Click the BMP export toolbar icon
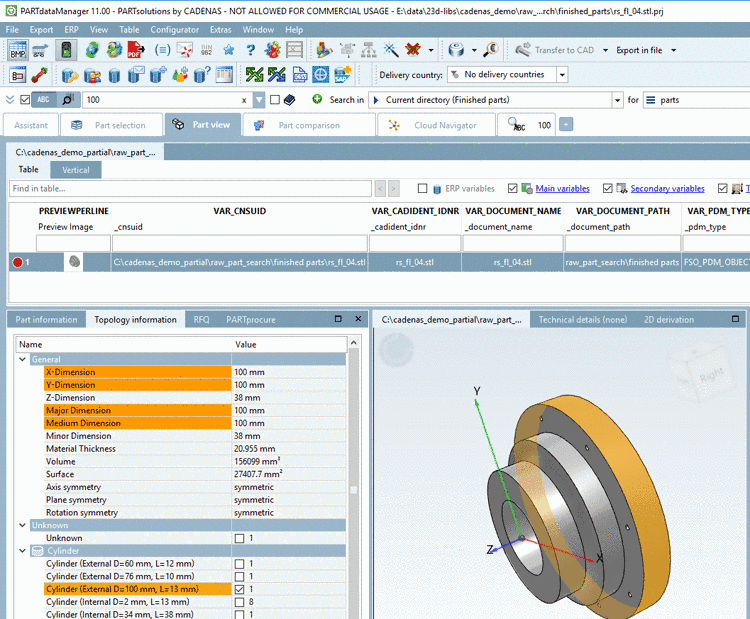 coord(19,50)
